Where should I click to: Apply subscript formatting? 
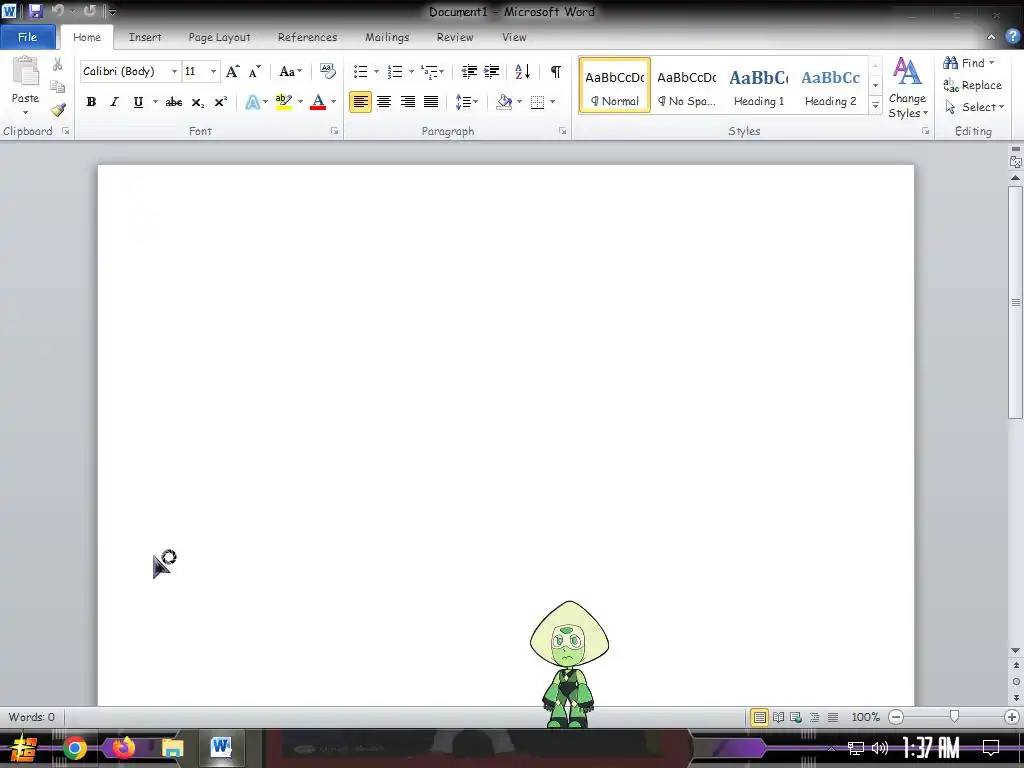(197, 102)
